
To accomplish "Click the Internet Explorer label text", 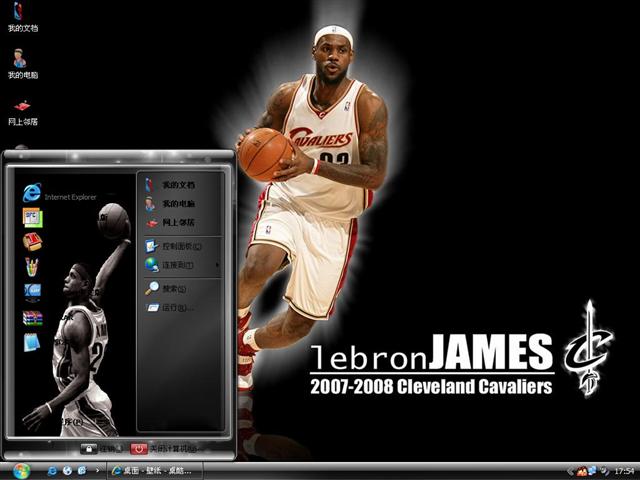I will pos(70,197).
